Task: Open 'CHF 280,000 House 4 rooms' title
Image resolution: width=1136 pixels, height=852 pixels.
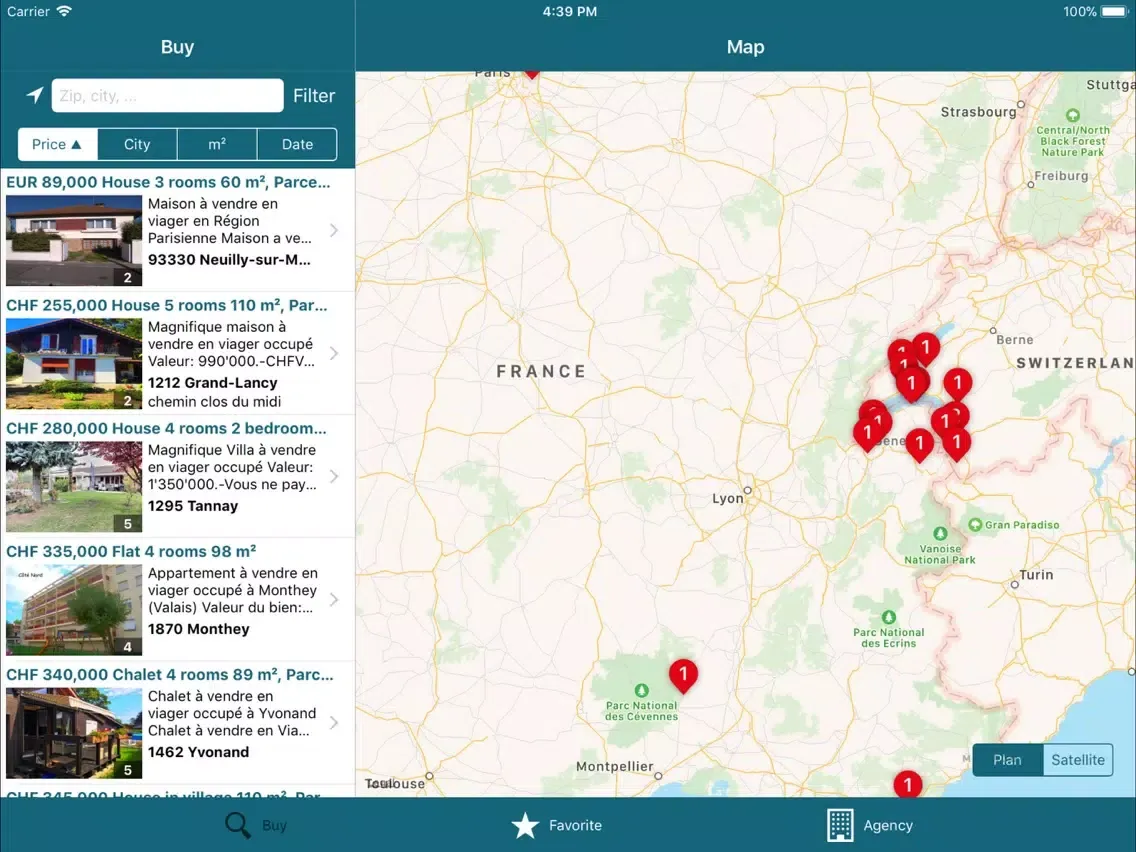Action: tap(166, 428)
